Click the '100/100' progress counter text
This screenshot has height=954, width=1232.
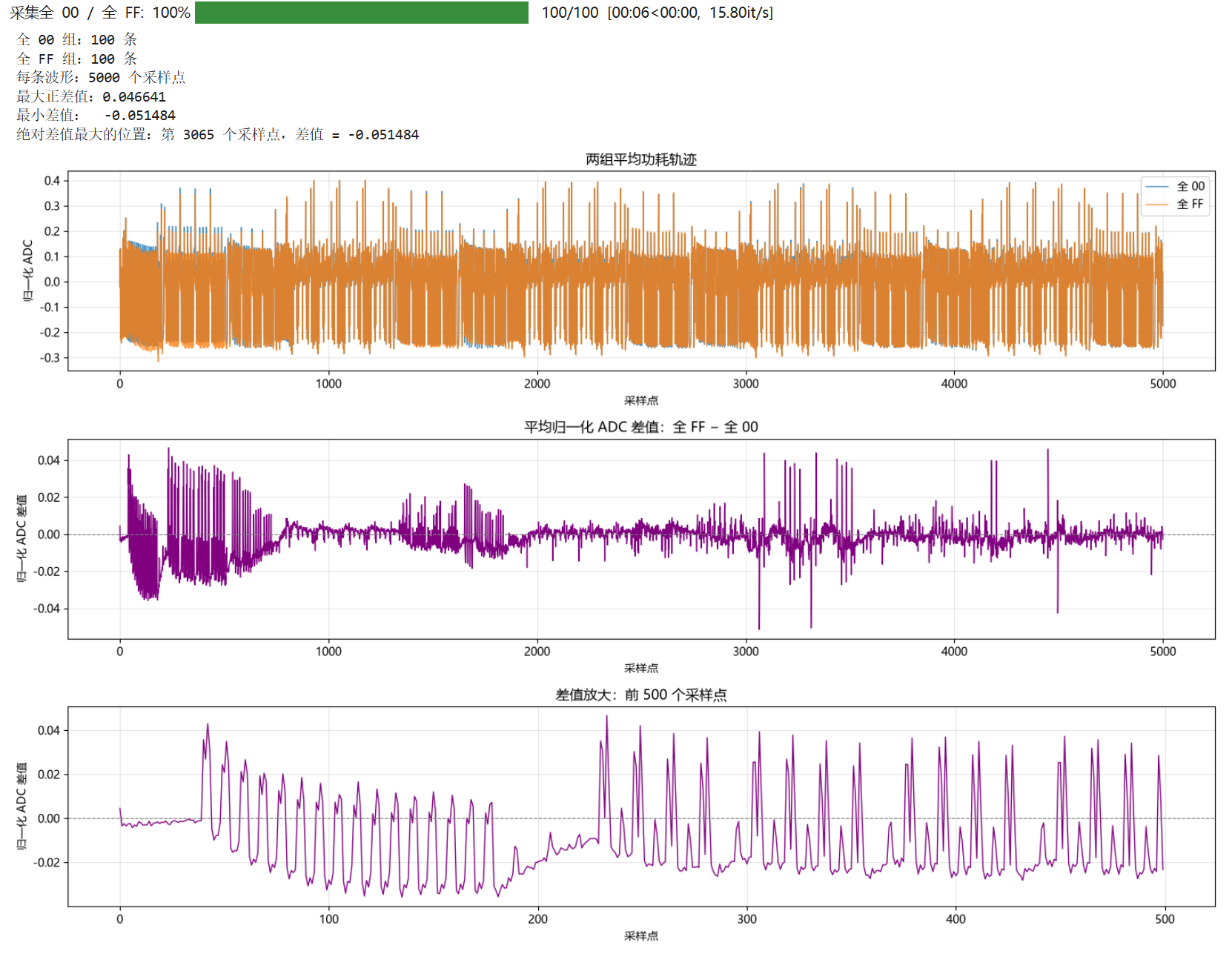tap(569, 13)
